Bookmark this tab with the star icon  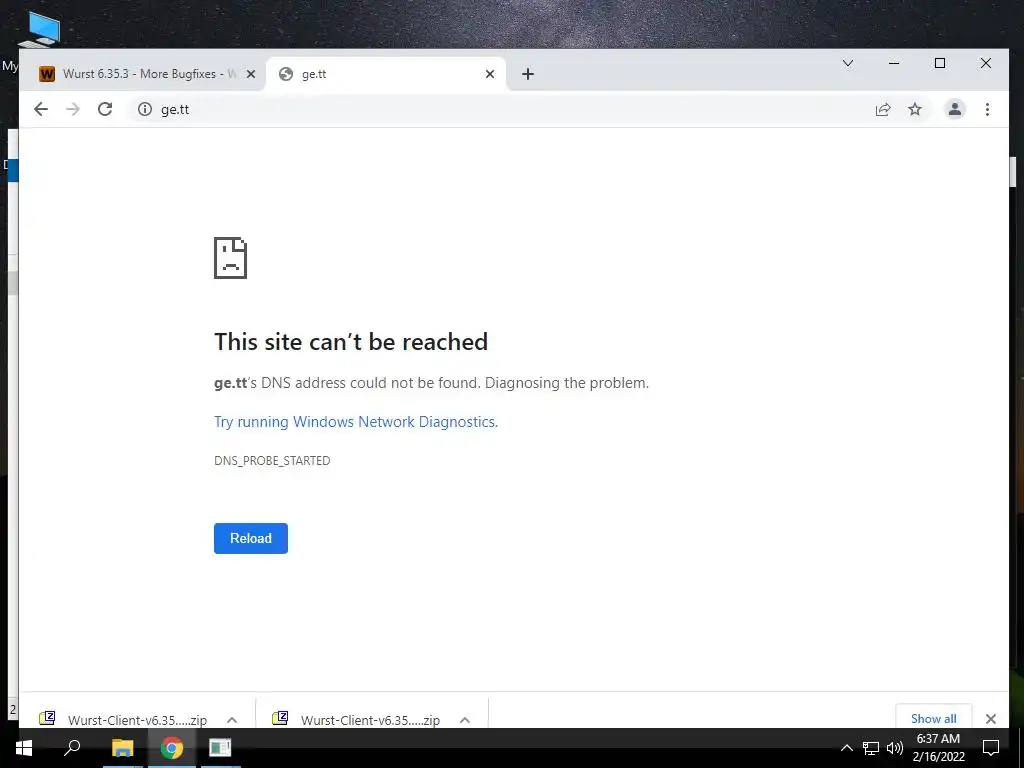click(x=915, y=109)
